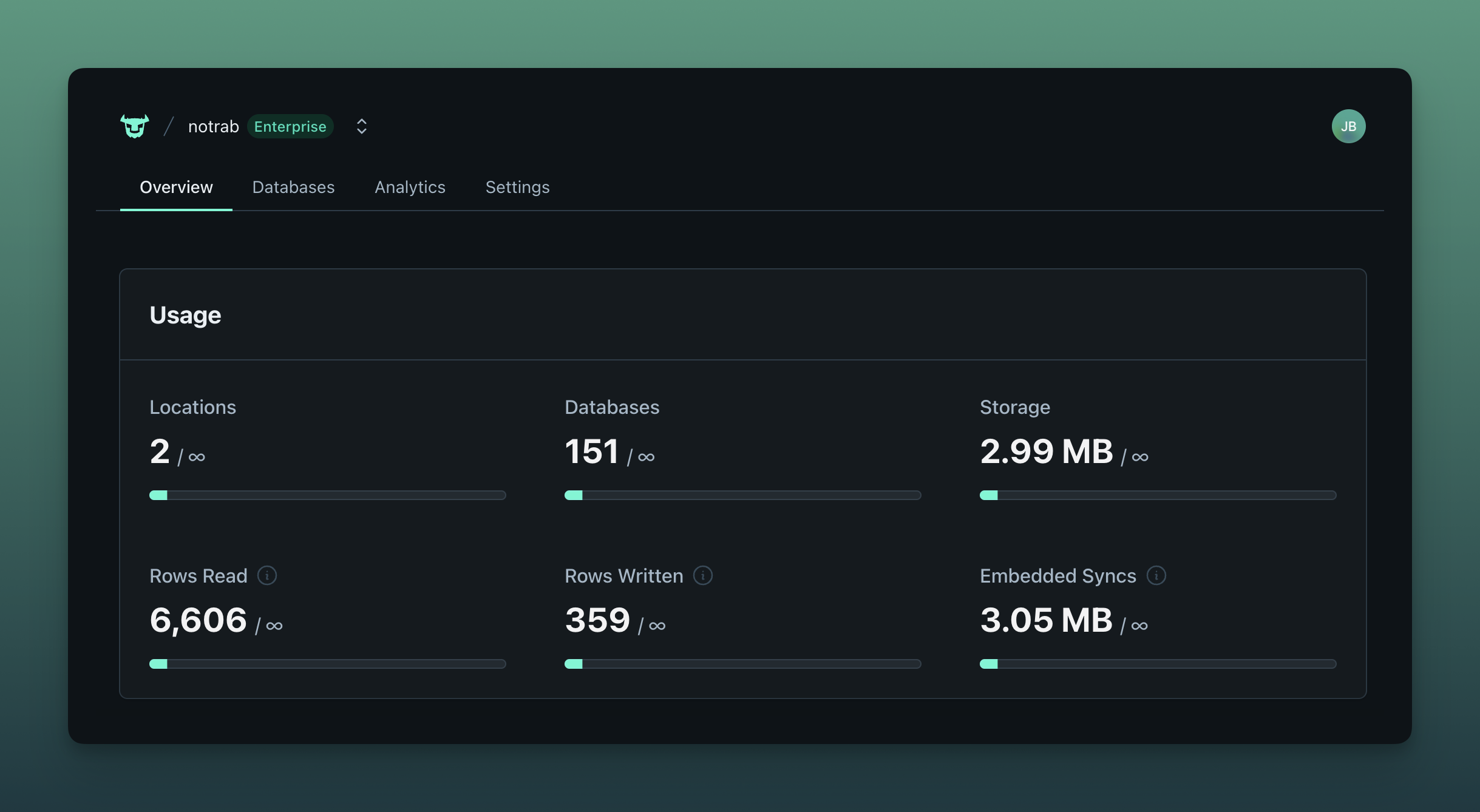
Task: Click the notrab organization name
Action: (x=213, y=126)
